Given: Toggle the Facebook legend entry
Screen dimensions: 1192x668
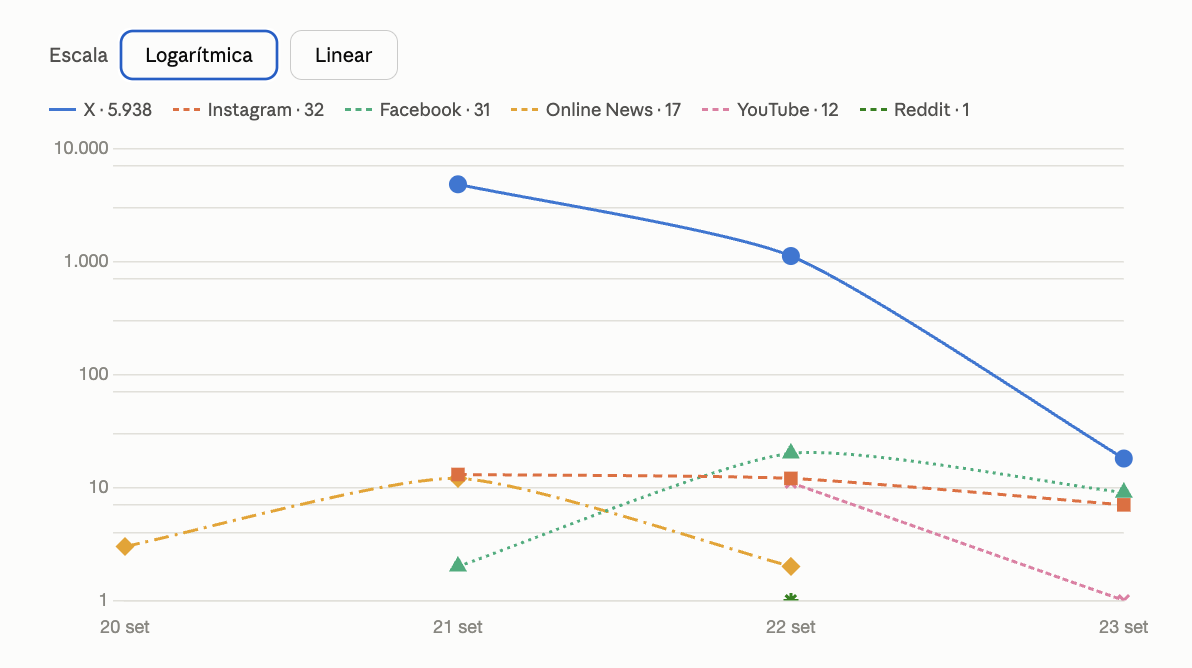Looking at the screenshot, I should tap(417, 110).
